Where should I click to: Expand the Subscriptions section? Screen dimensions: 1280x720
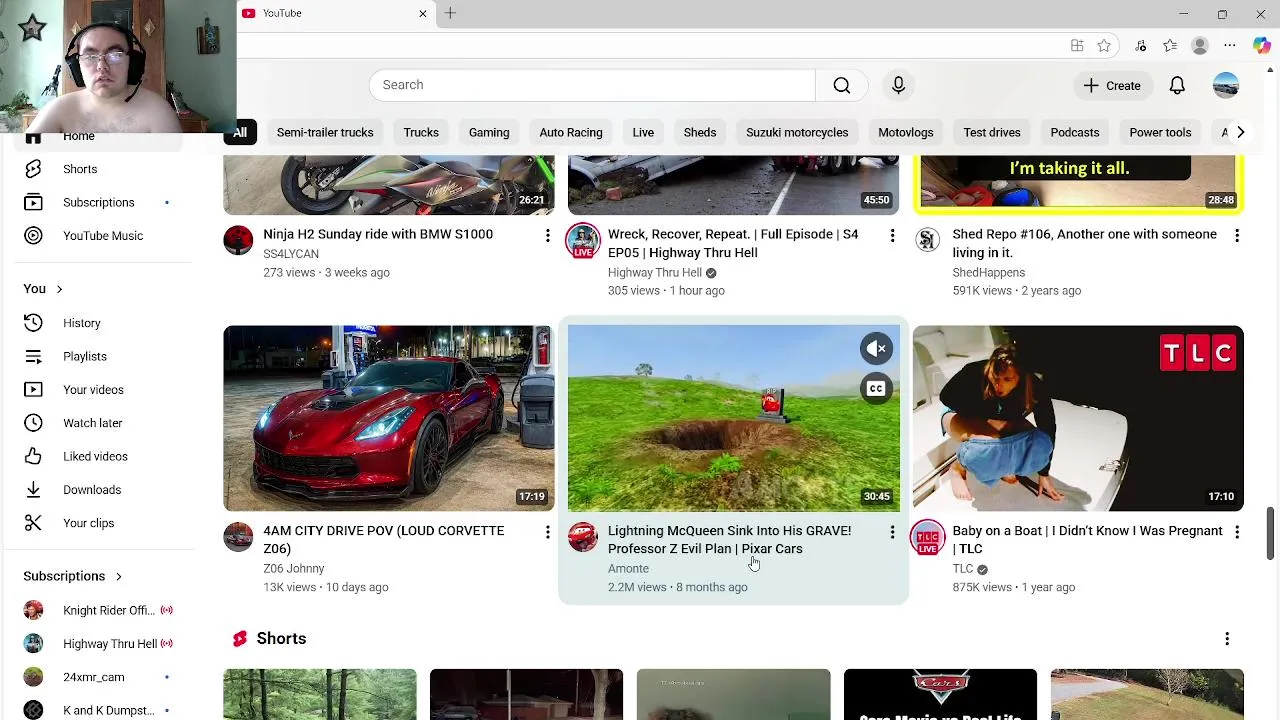click(72, 576)
